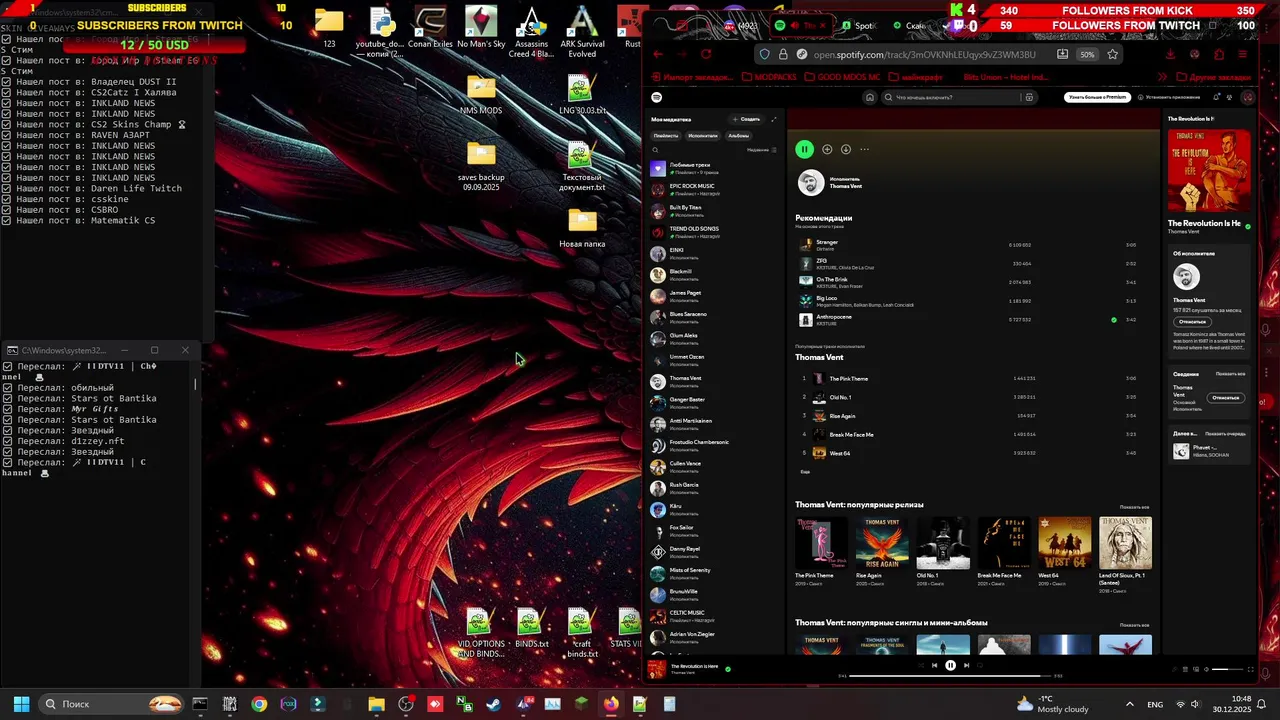Open the other bookmarks folder on the toolbar

1214,77
